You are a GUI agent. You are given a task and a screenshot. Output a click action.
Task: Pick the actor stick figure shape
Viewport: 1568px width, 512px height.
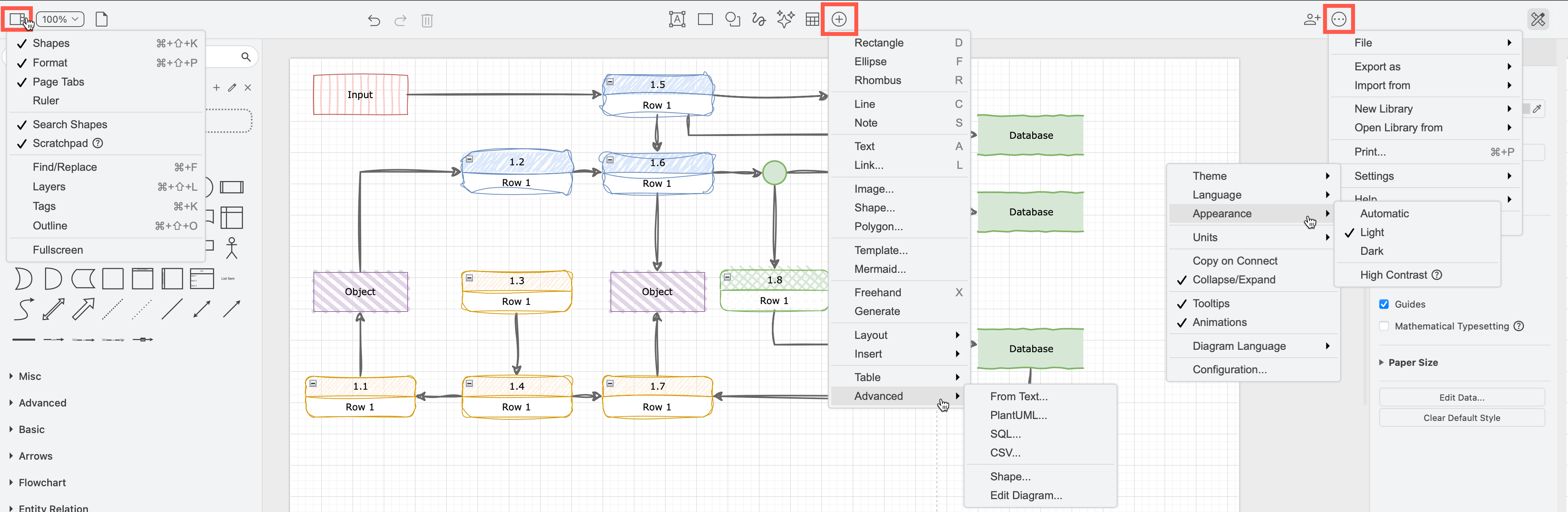click(231, 249)
